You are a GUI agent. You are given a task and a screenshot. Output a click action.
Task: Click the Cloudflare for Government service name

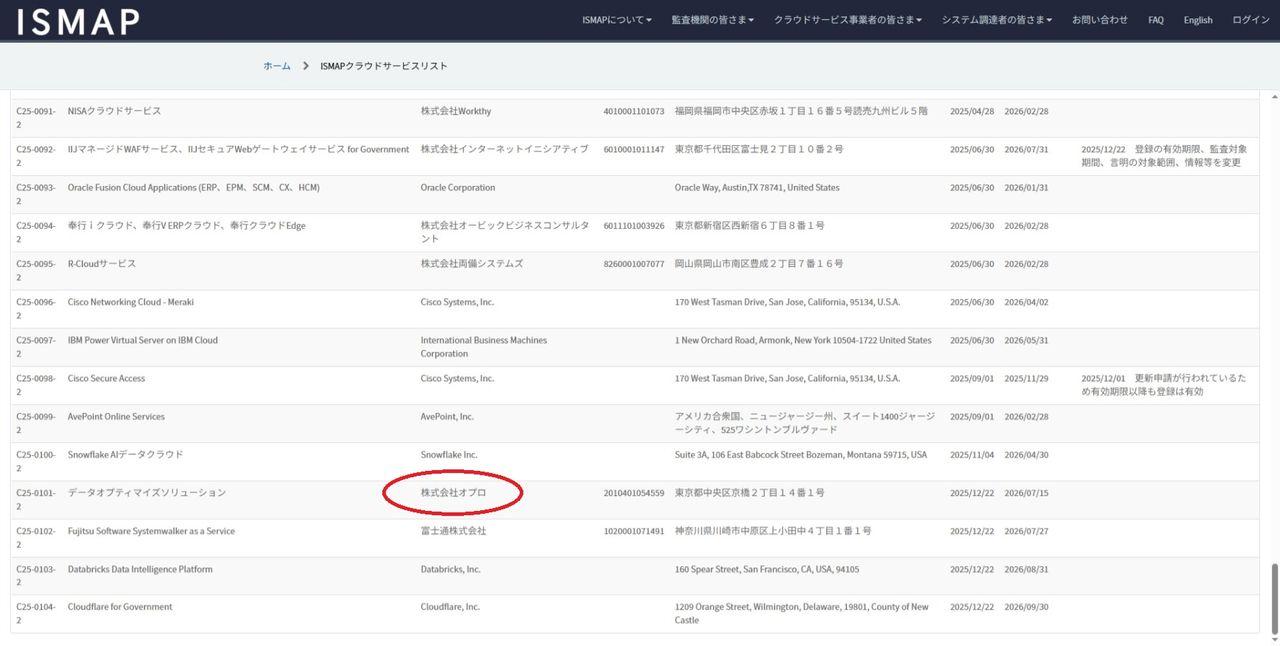point(120,607)
